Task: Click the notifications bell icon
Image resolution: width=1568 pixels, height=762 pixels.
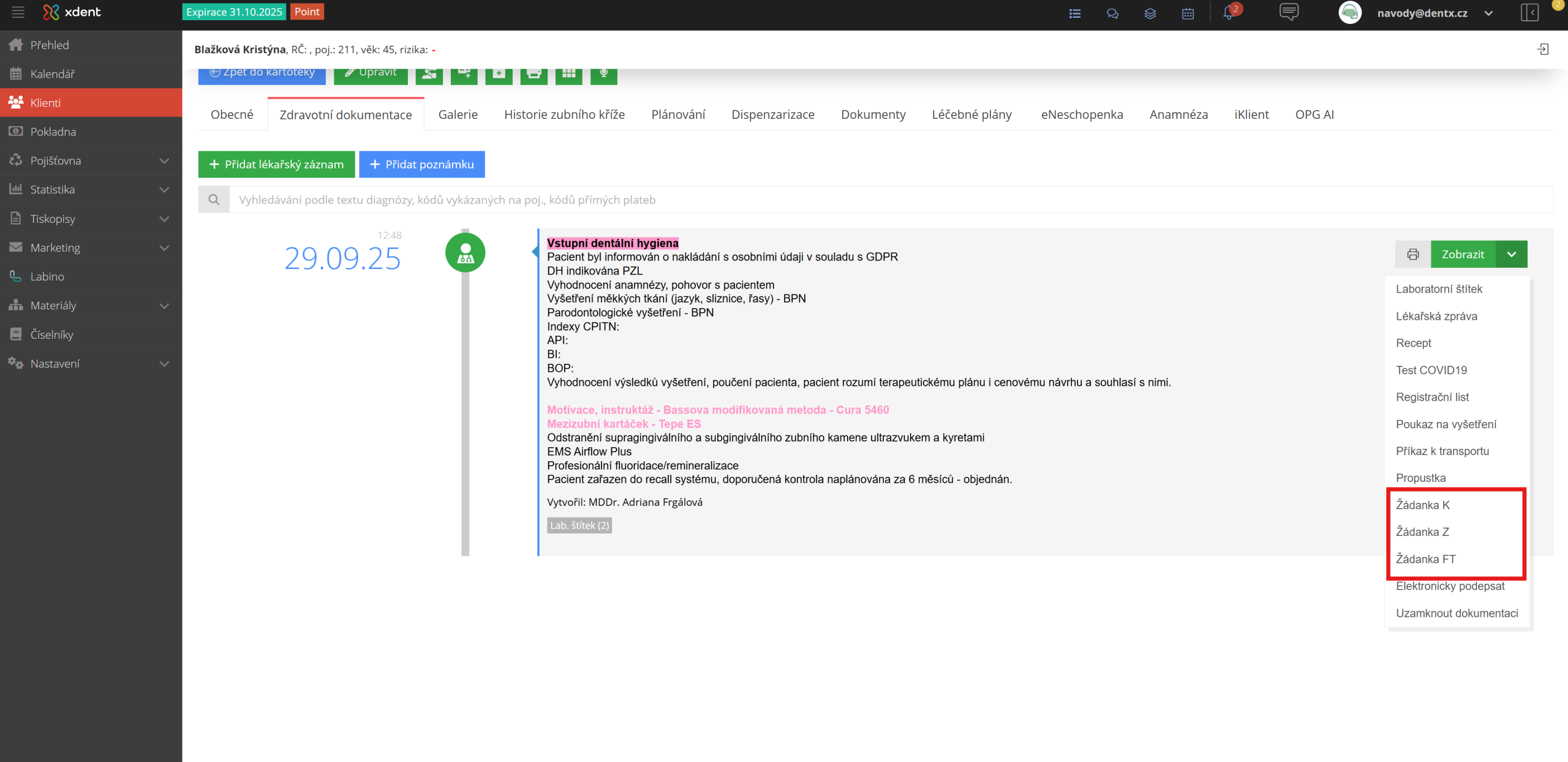Action: [x=1229, y=13]
